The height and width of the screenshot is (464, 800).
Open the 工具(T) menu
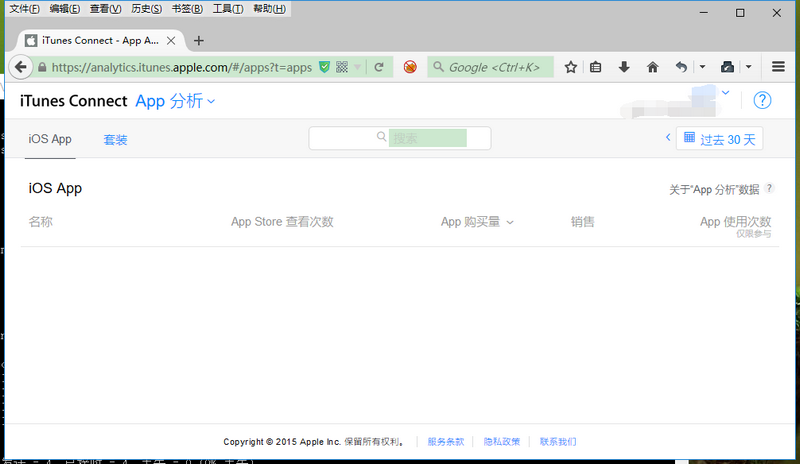228,9
